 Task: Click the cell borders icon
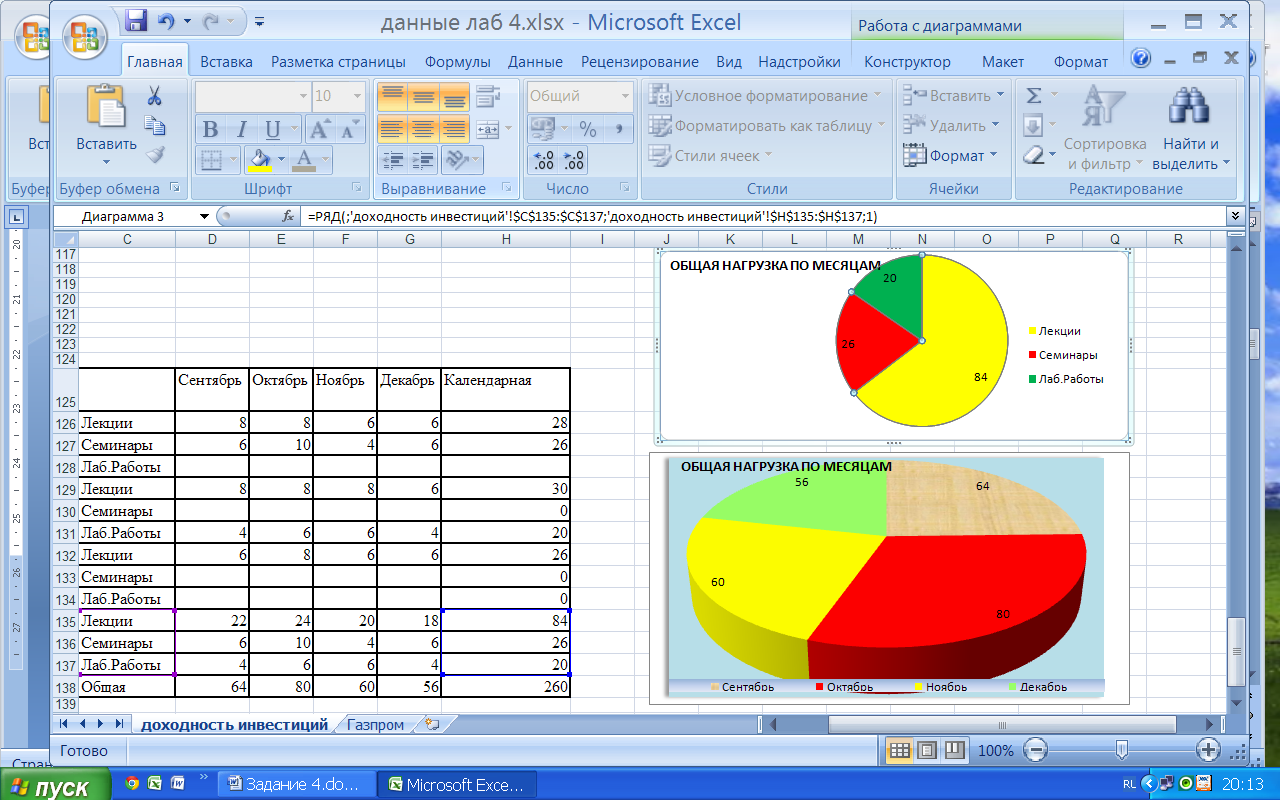(x=211, y=160)
